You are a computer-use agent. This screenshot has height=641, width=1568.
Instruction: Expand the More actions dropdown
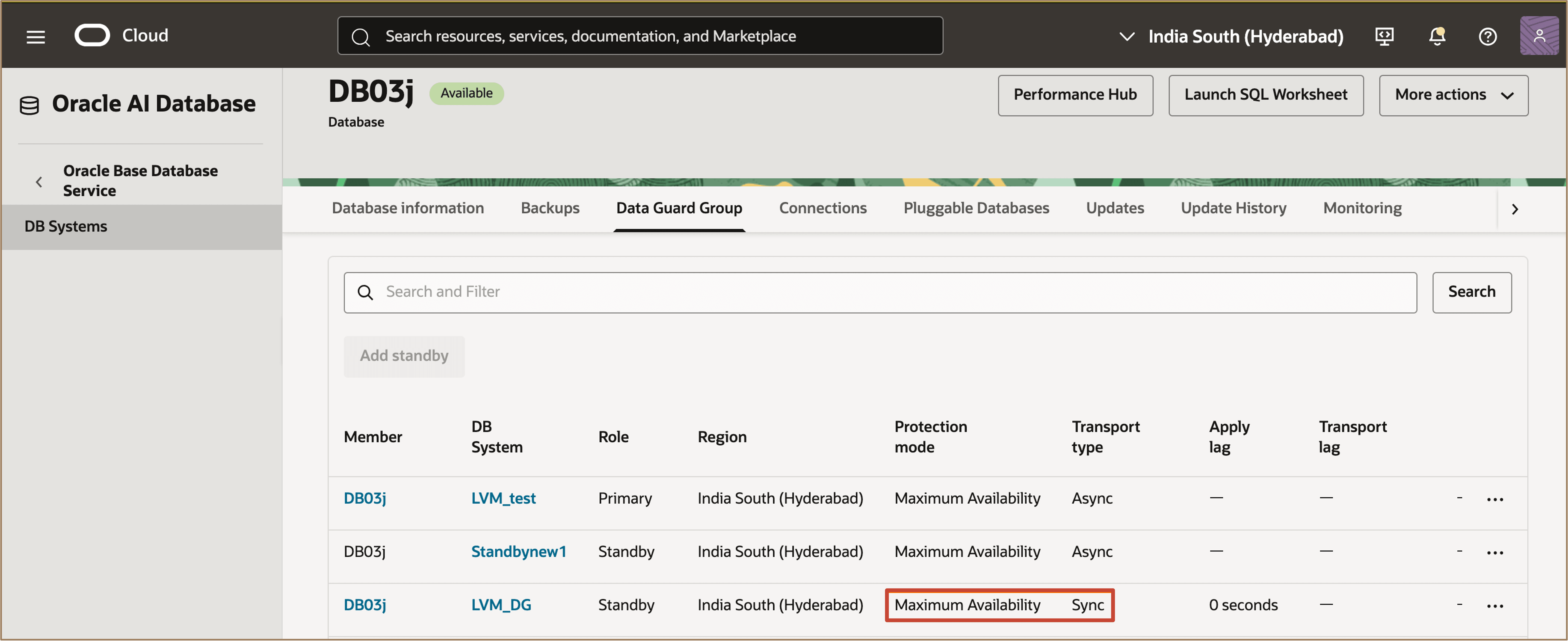point(1453,95)
